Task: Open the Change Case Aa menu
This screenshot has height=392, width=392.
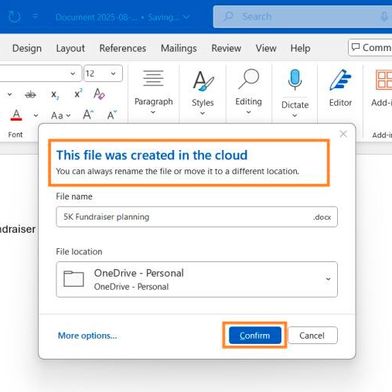Action: pyautogui.click(x=61, y=115)
